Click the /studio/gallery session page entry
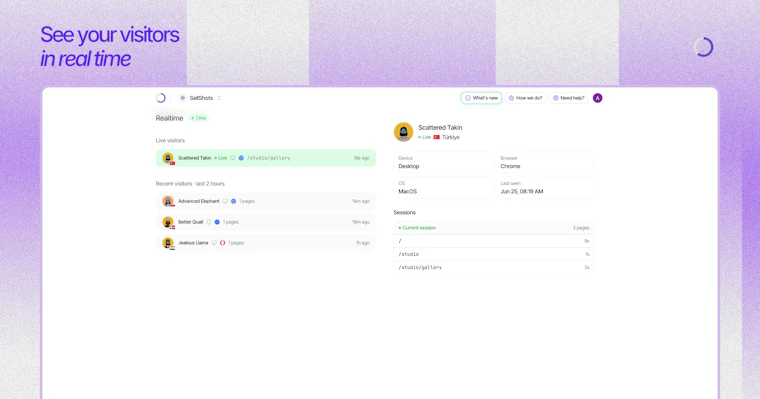Screen dimensions: 760x399 (494, 267)
